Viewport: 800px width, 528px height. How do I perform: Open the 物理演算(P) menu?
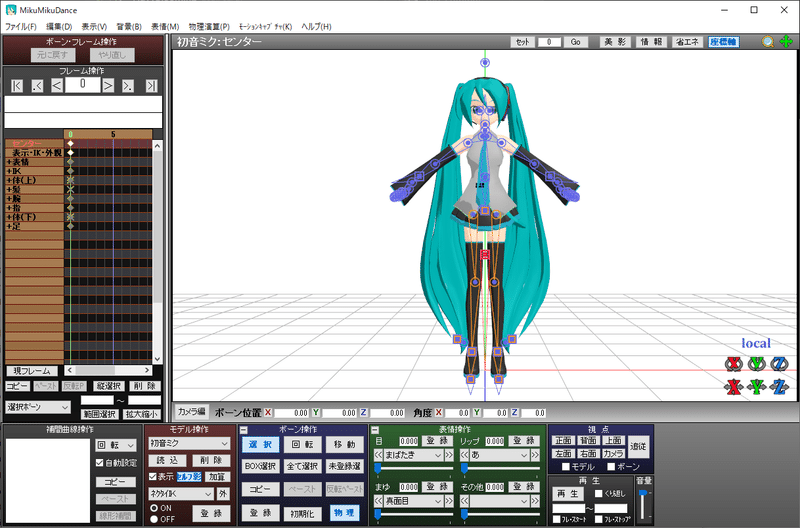[x=209, y=27]
